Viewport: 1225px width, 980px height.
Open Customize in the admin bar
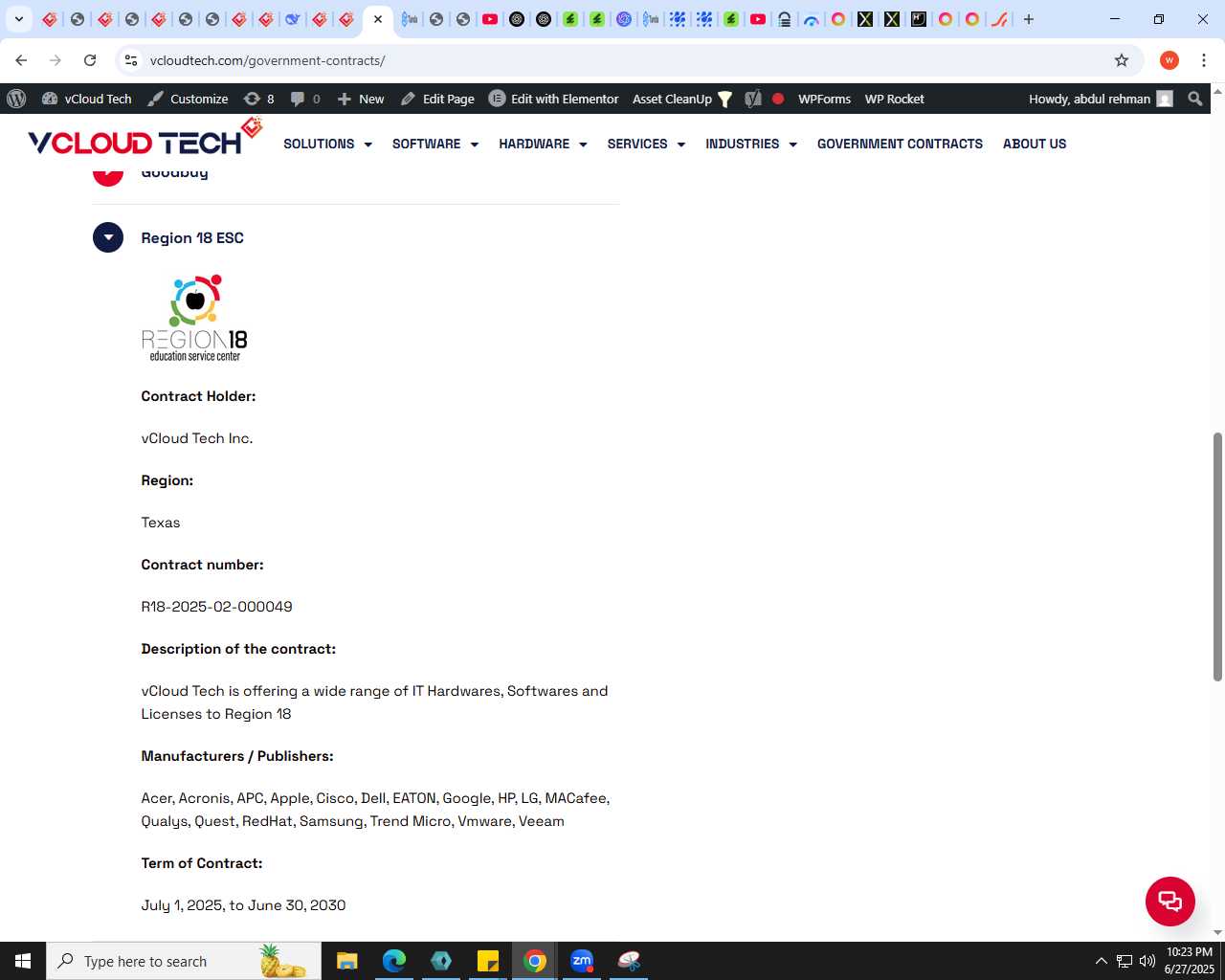[188, 99]
